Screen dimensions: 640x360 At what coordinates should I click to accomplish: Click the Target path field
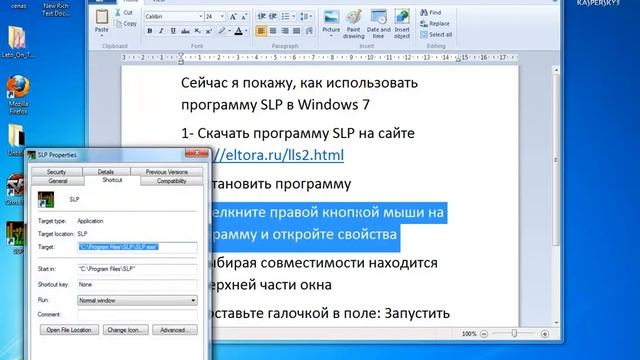pyautogui.click(x=137, y=247)
